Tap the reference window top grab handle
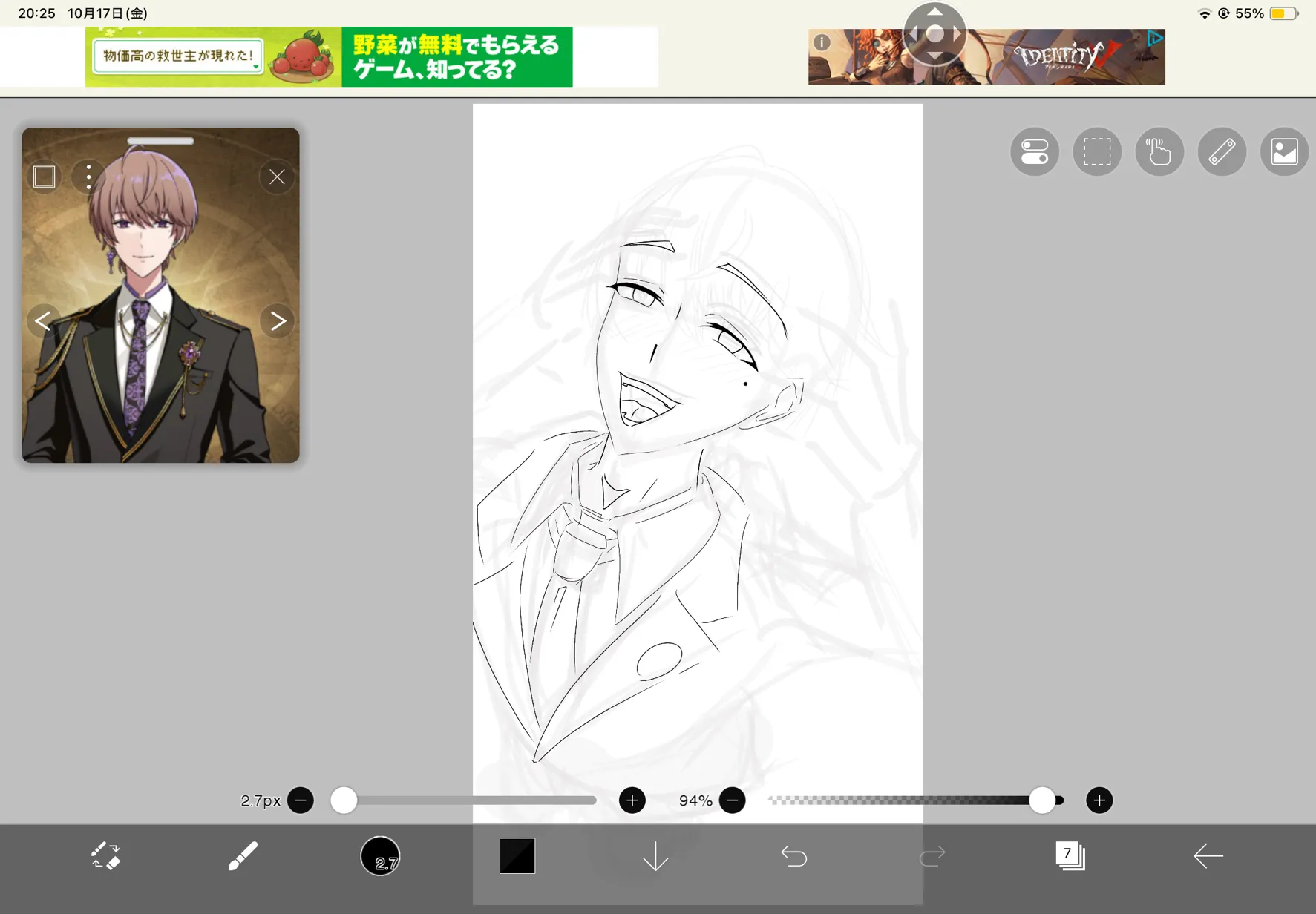1316x914 pixels. click(x=160, y=141)
